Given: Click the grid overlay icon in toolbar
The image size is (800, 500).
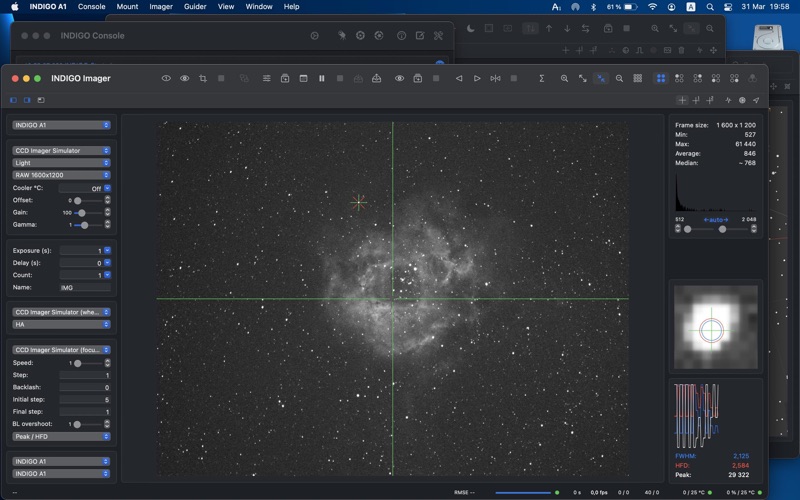Looking at the screenshot, I should [x=637, y=78].
